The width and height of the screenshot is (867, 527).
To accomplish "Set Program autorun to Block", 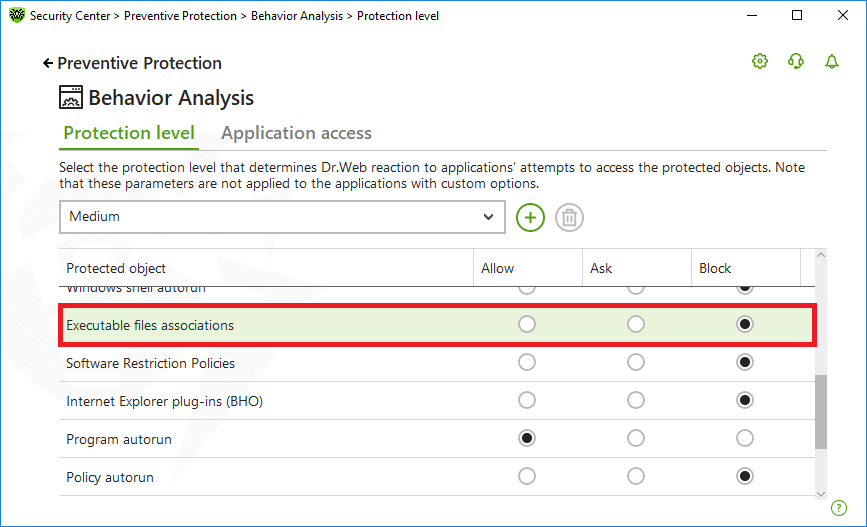I will pyautogui.click(x=745, y=439).
